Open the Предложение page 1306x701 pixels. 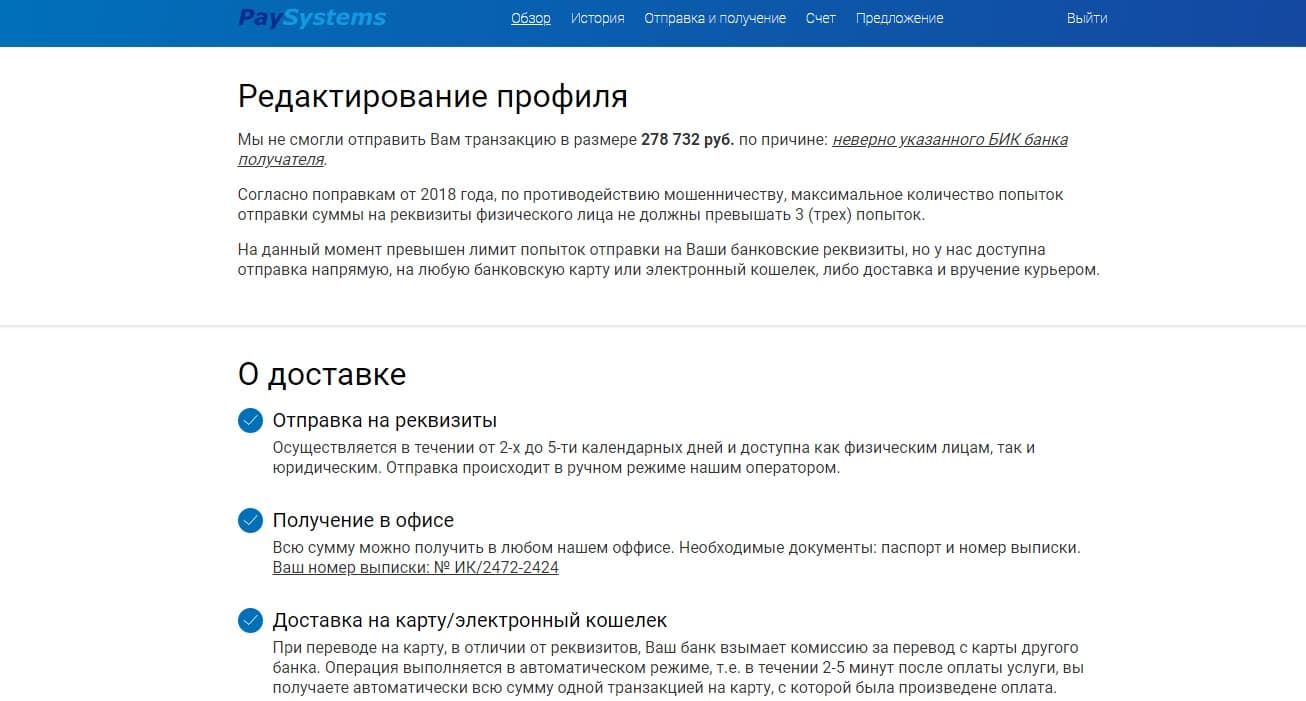point(898,17)
